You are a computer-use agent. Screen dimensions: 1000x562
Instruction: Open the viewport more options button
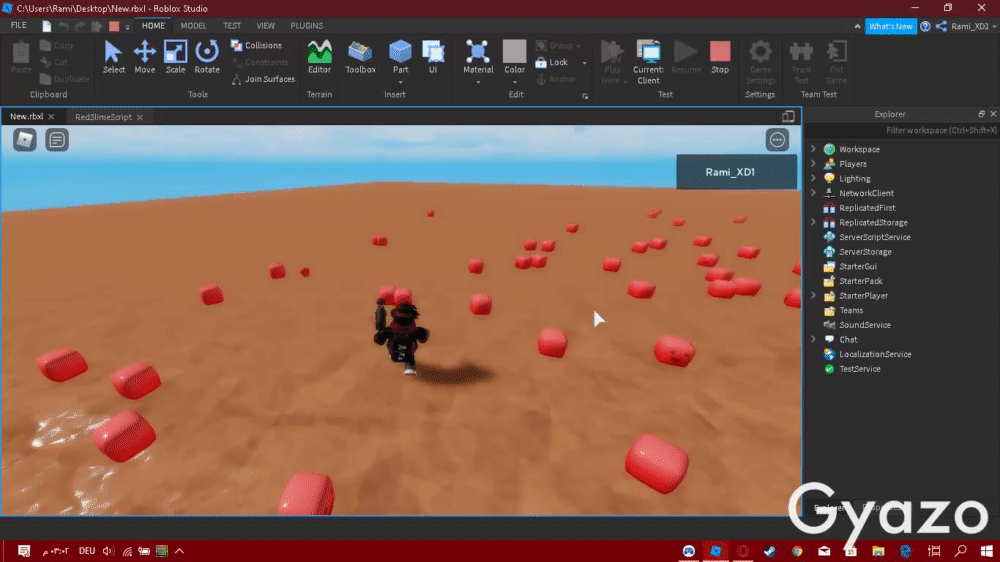click(777, 140)
